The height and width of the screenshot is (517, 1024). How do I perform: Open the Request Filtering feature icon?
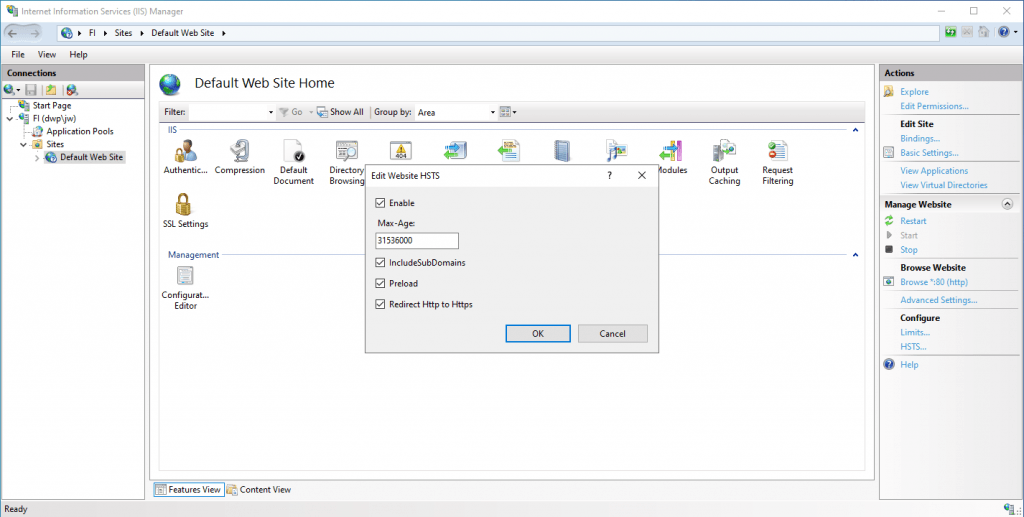777,152
